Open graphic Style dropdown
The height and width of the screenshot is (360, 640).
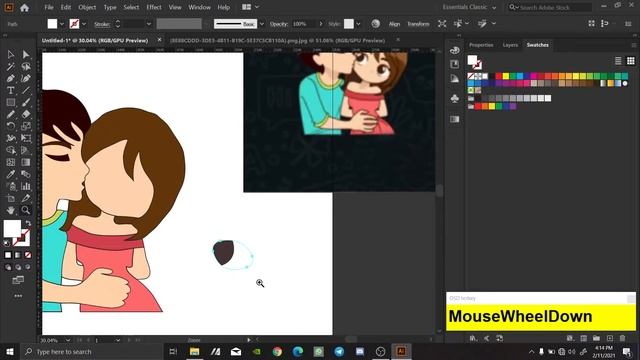pos(358,24)
